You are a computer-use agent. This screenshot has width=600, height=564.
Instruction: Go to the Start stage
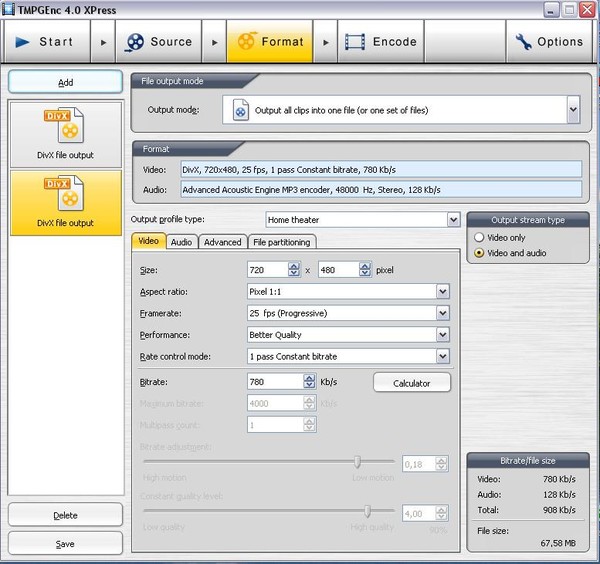coord(47,41)
